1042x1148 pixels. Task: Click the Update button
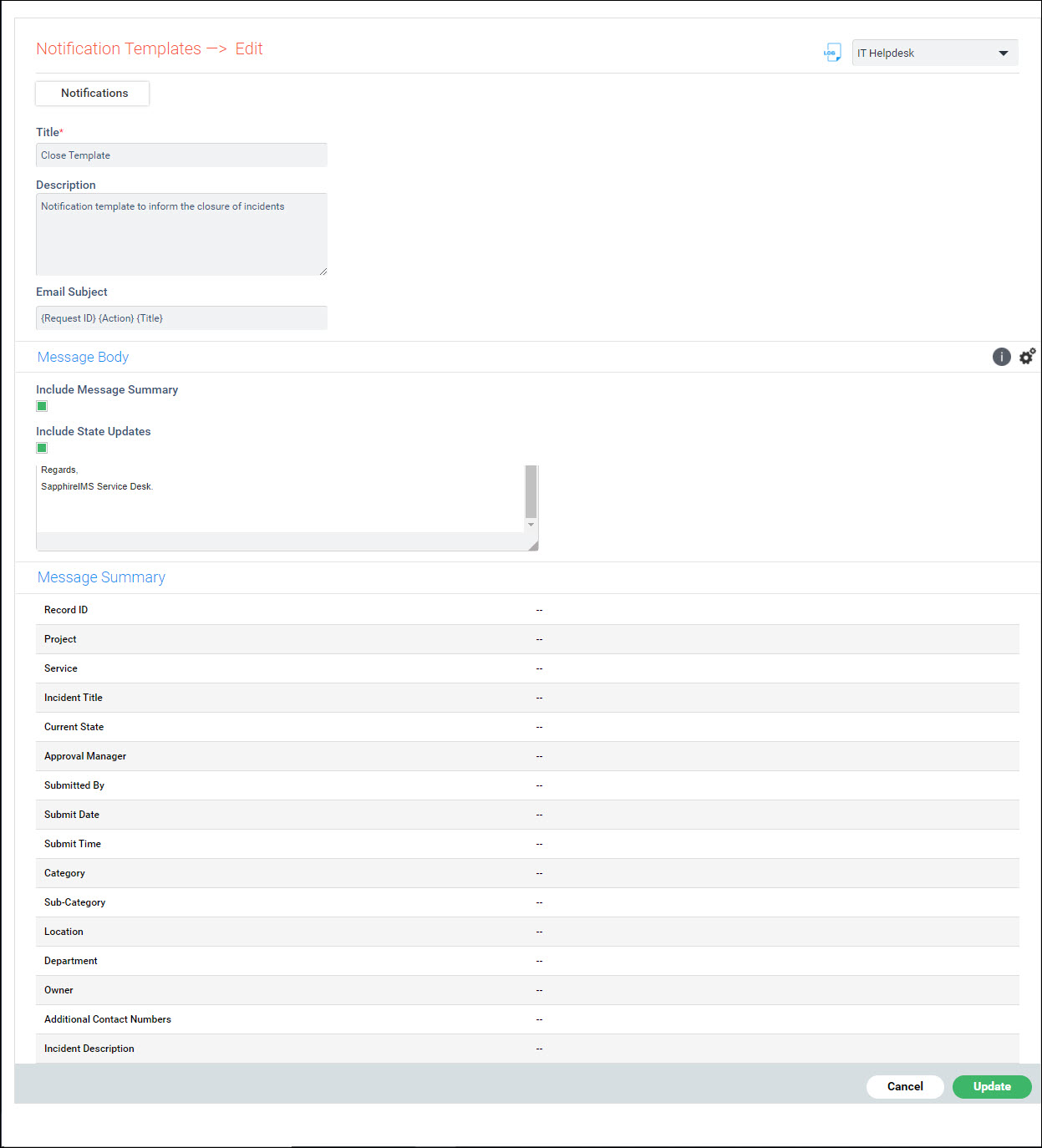click(991, 1086)
